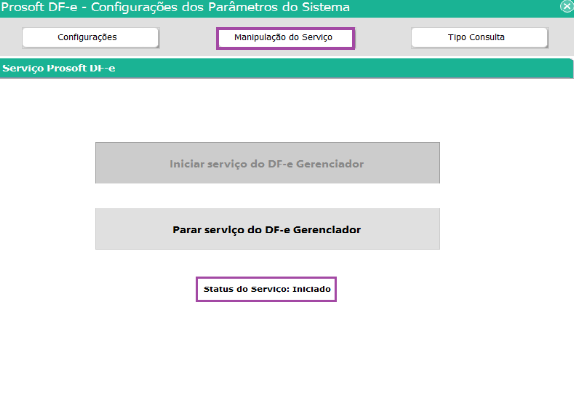Close the Prosoft DF-e window
This screenshot has height=394, width=575.
point(567,6)
